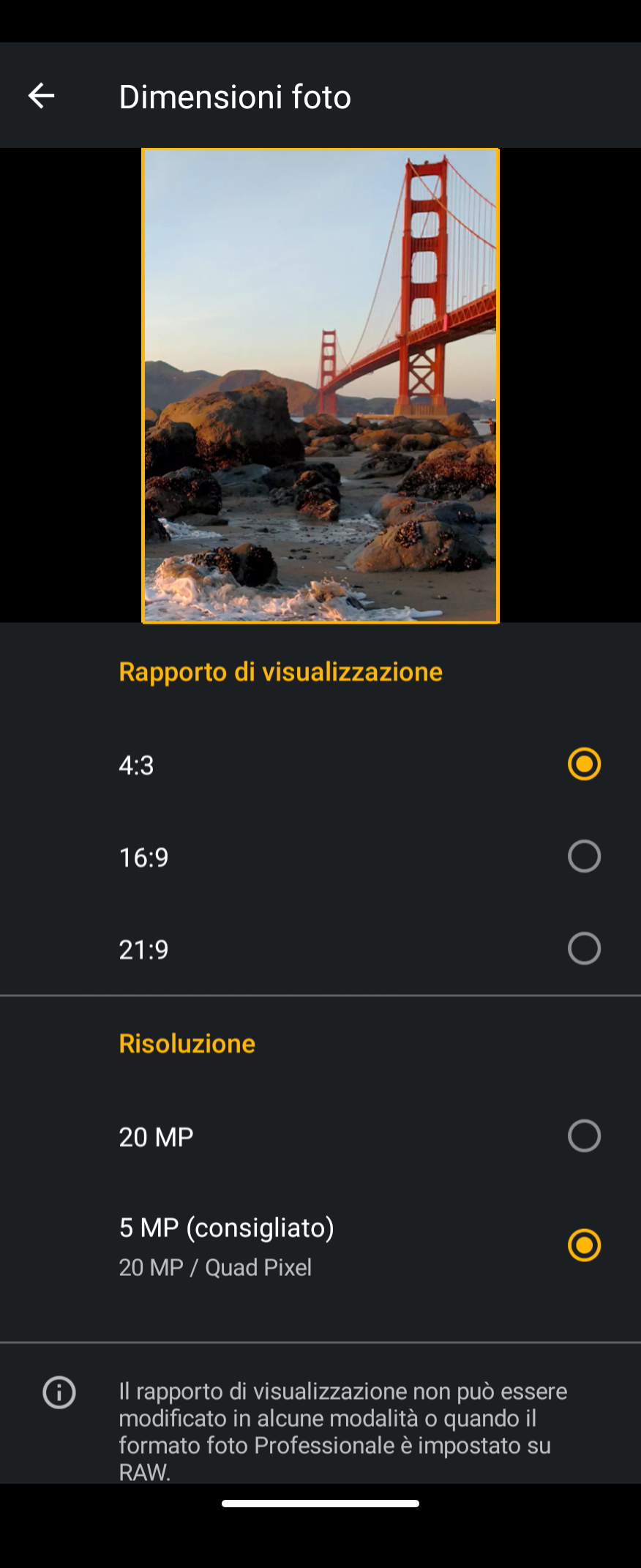Choose the 16:9 aspect ratio label

(x=144, y=858)
